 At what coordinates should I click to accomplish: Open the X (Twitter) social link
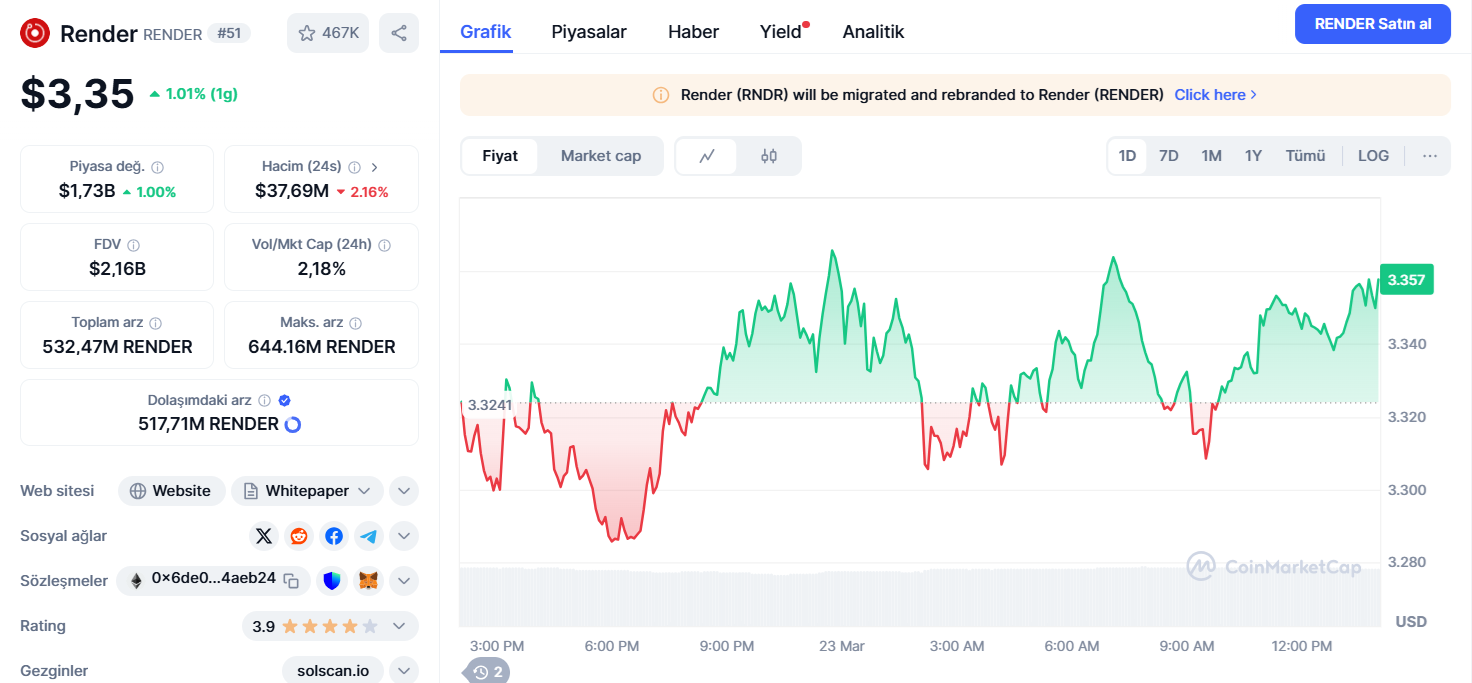[x=264, y=536]
